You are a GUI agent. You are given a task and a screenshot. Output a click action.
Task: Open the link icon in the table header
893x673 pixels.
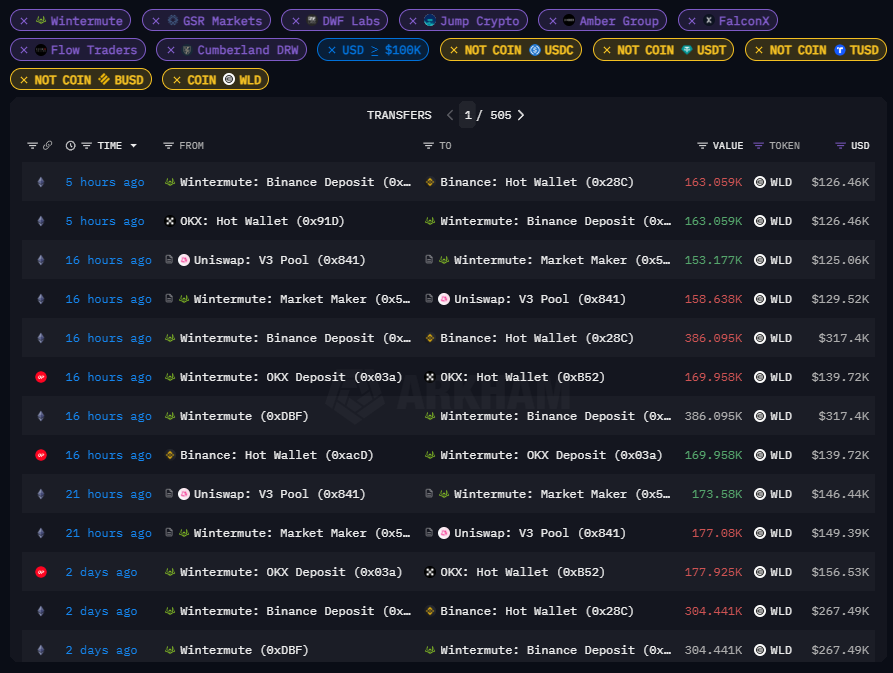(x=47, y=145)
